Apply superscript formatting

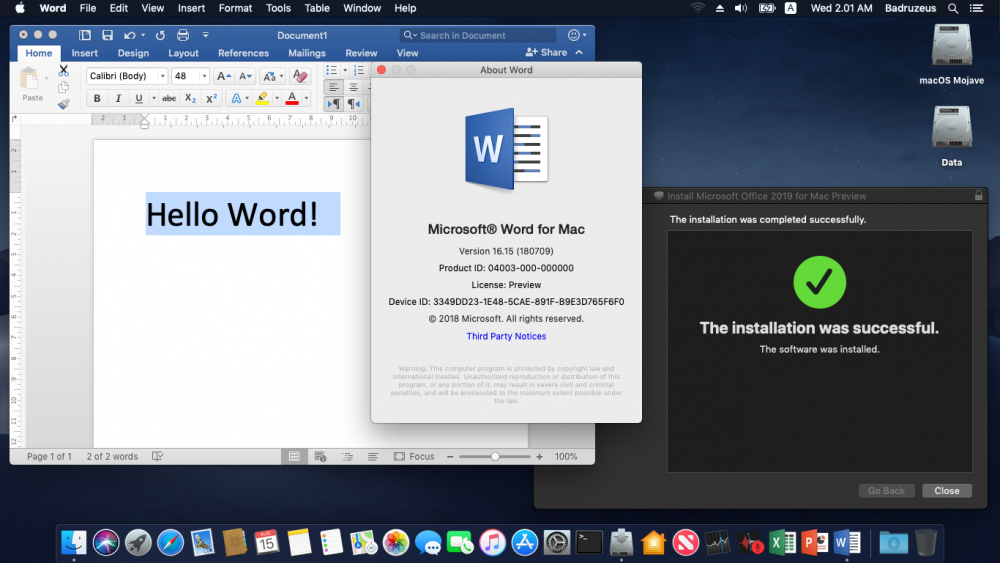pos(211,98)
